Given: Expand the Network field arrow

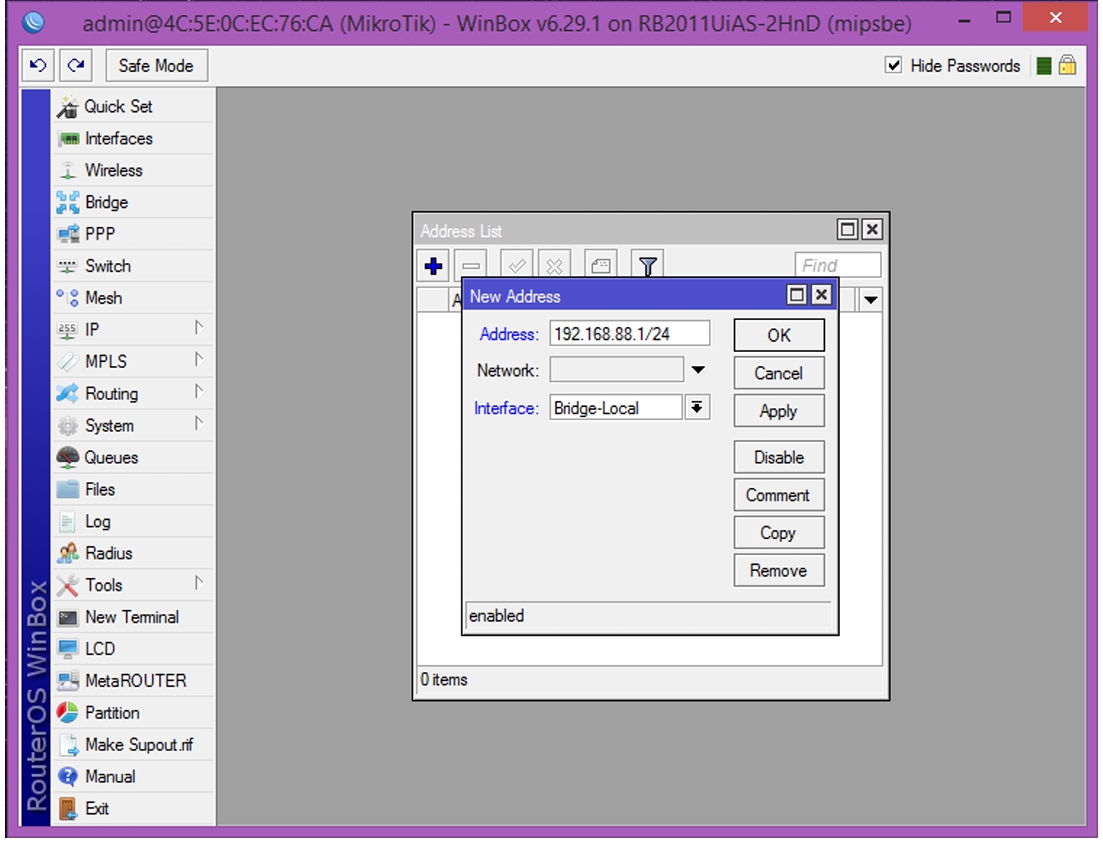Looking at the screenshot, I should (698, 370).
